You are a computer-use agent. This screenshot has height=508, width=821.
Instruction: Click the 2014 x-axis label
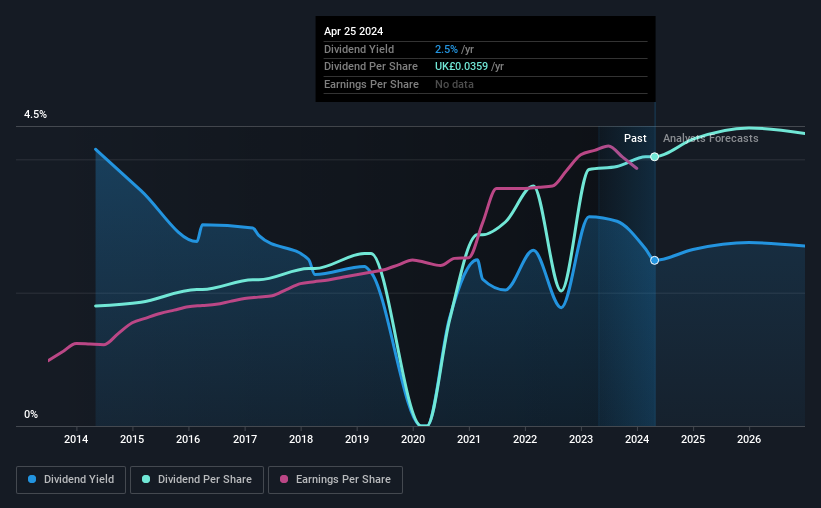pyautogui.click(x=76, y=439)
